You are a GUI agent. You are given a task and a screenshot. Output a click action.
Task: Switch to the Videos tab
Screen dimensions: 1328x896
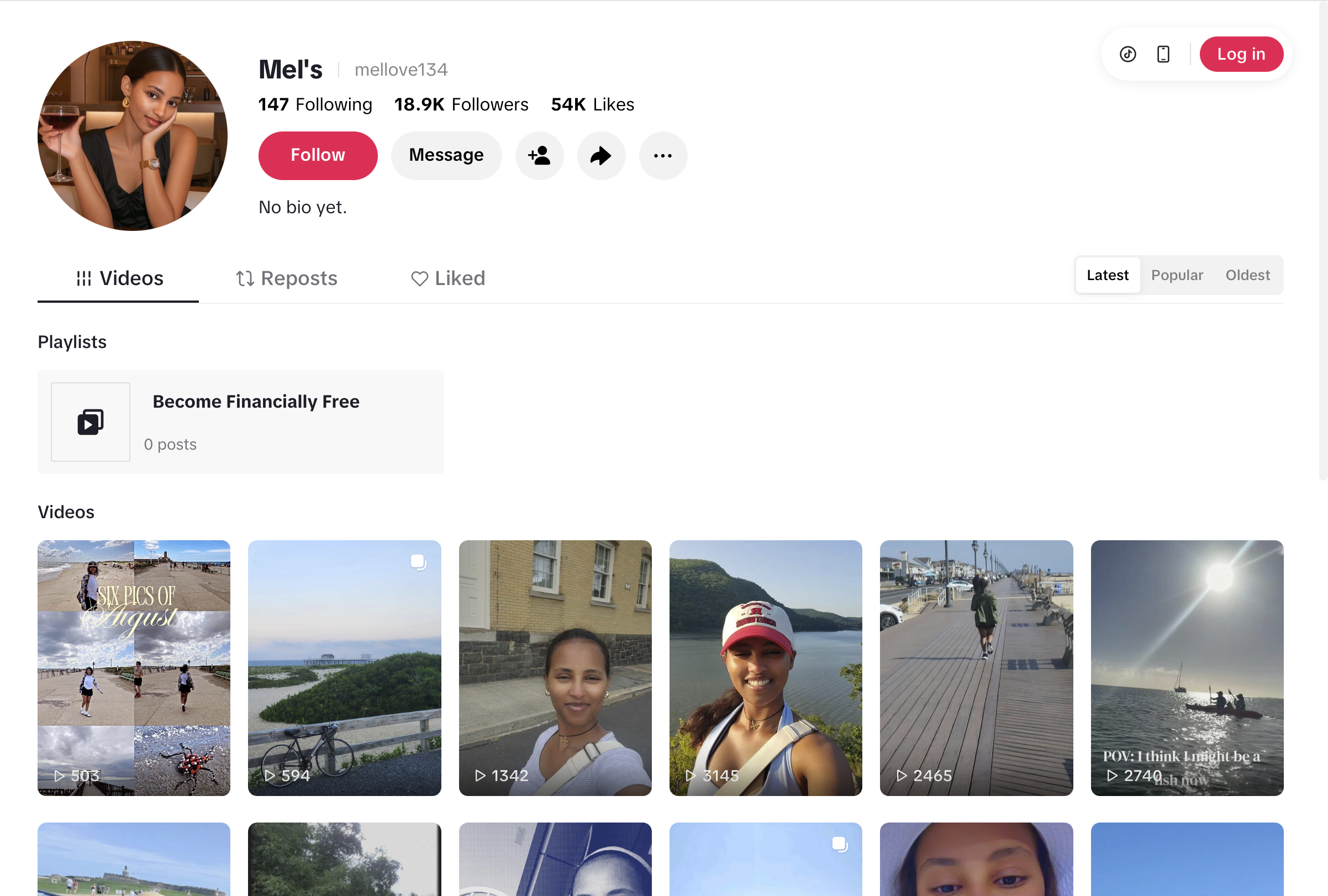(x=118, y=278)
